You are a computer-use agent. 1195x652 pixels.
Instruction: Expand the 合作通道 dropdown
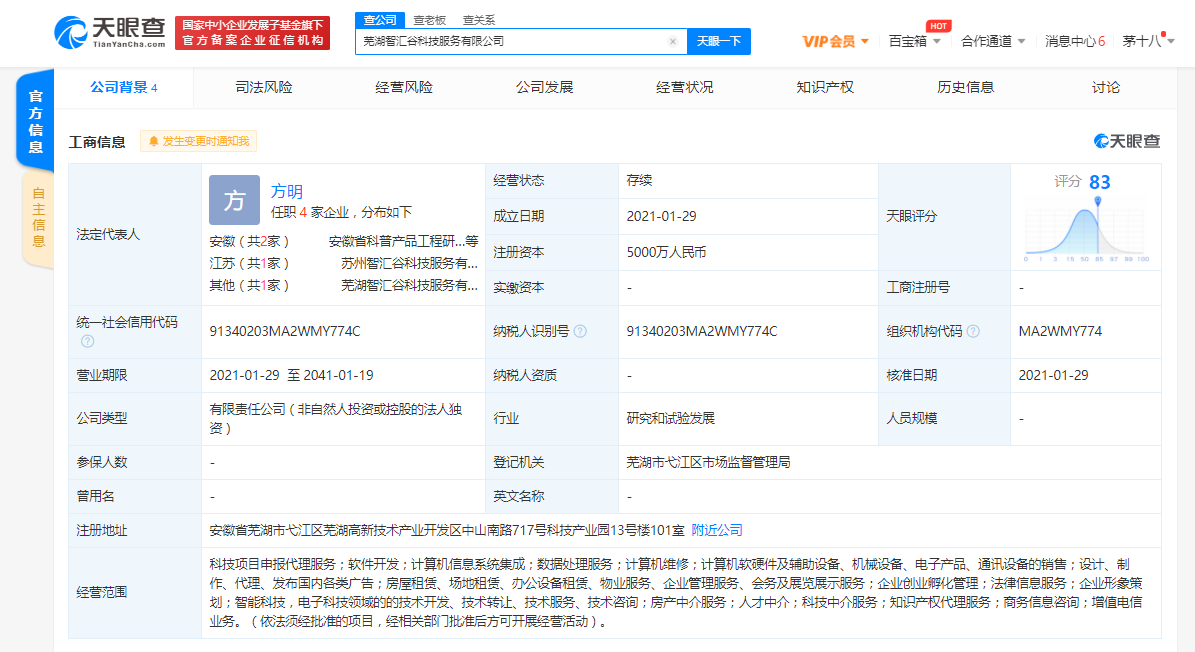992,41
